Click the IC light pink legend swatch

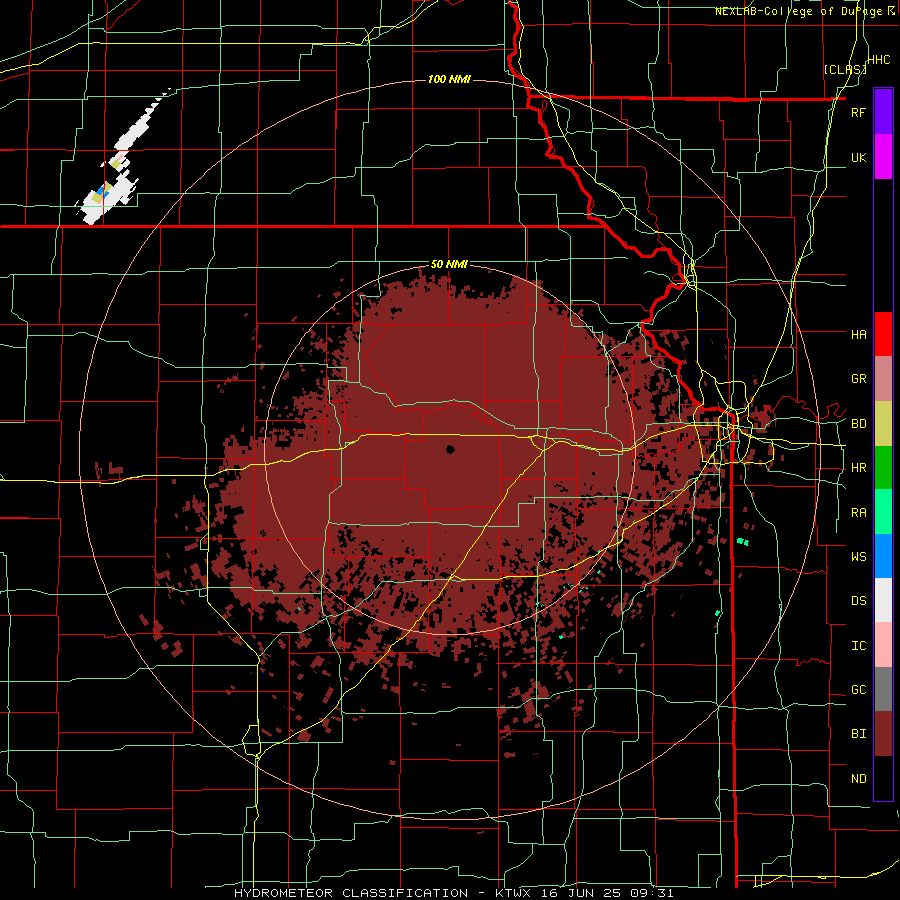(883, 645)
